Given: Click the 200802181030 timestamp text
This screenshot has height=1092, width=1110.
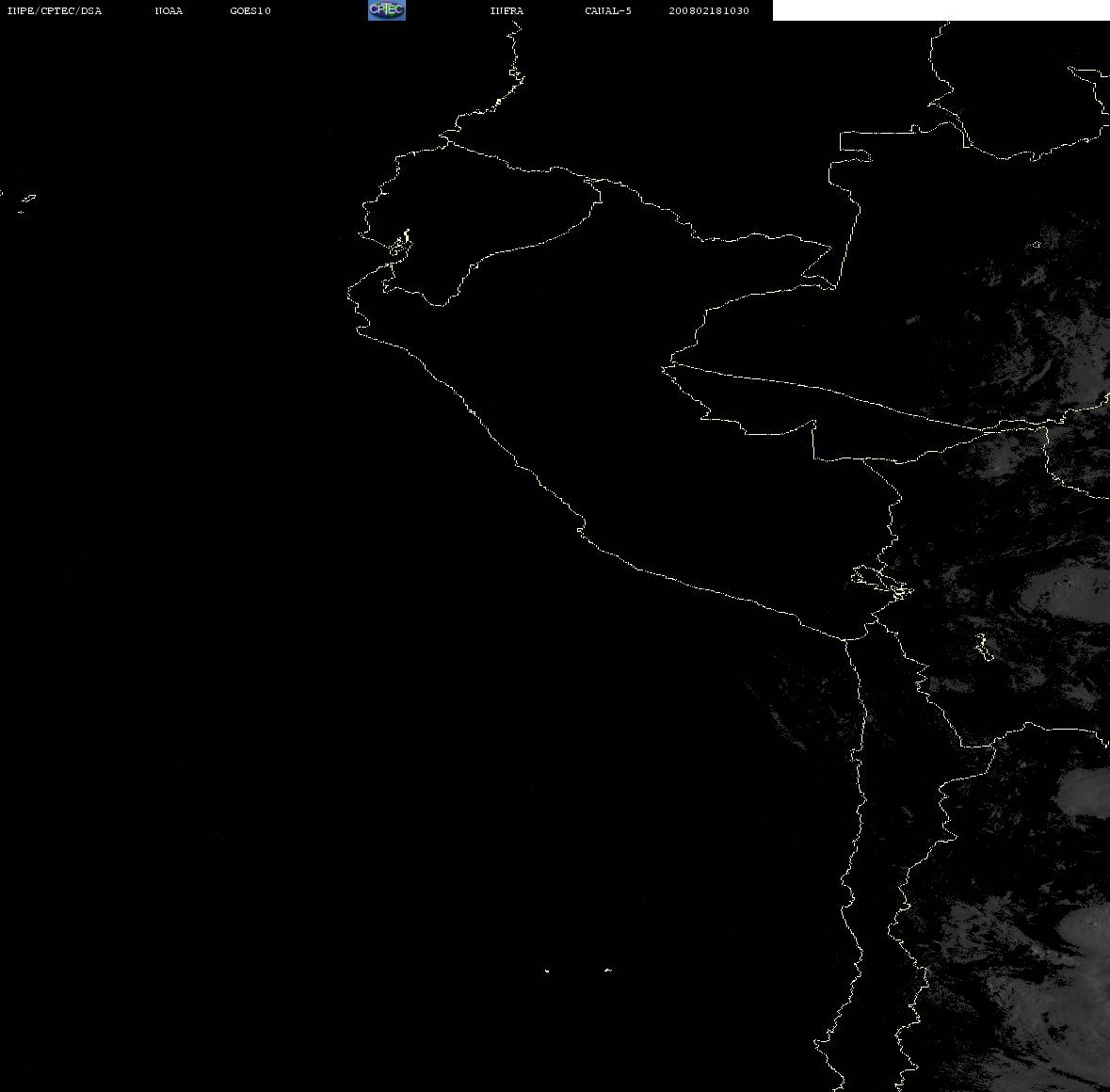Looking at the screenshot, I should pyautogui.click(x=709, y=10).
